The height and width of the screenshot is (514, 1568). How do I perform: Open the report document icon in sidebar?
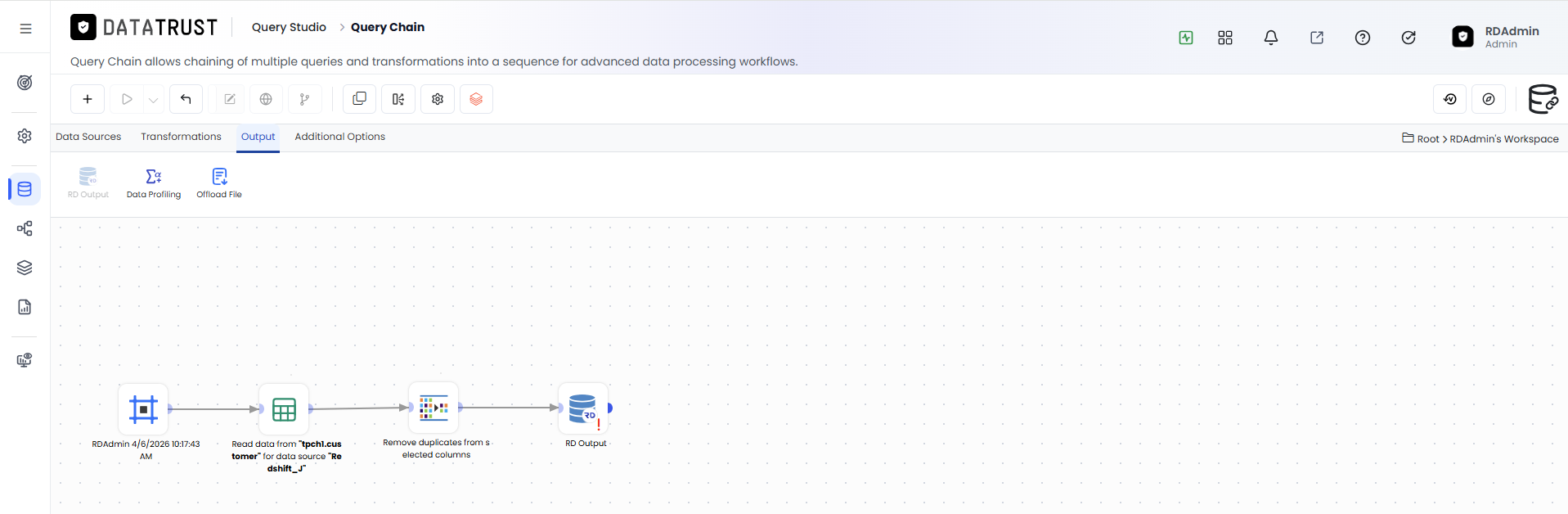click(25, 307)
